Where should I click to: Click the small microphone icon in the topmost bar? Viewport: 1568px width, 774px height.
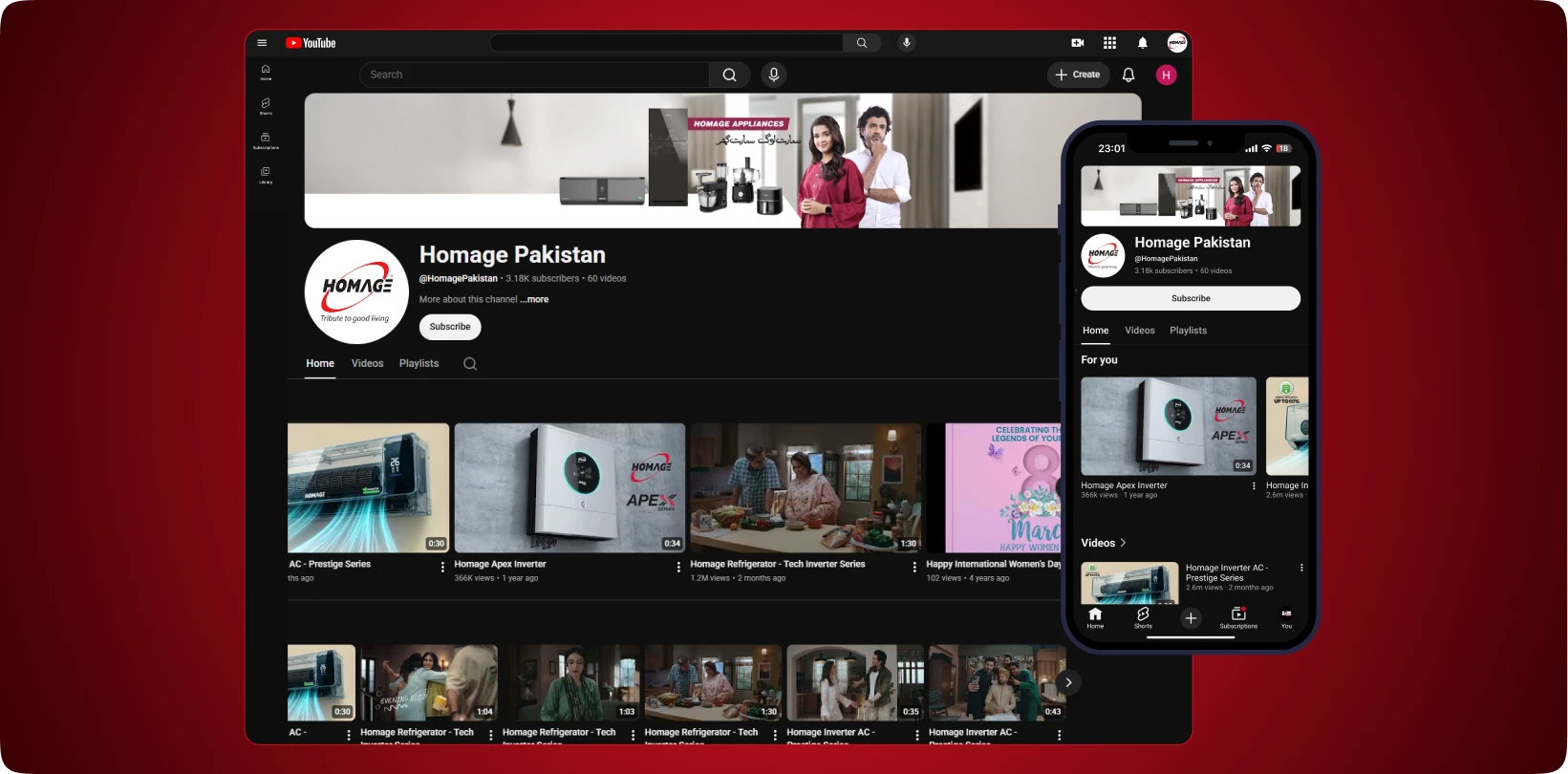[907, 43]
